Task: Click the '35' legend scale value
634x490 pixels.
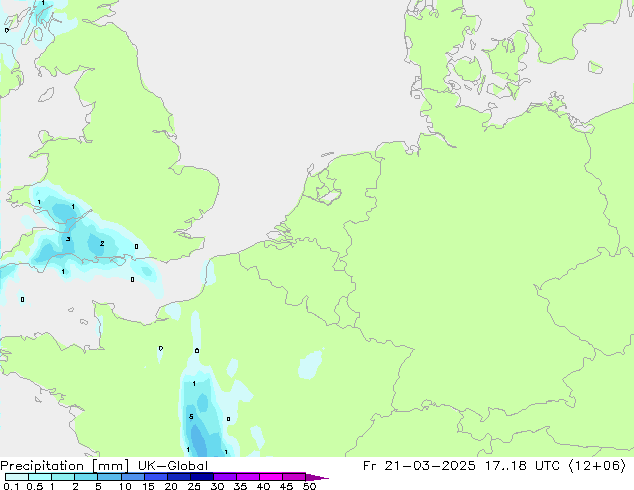Action: (x=240, y=486)
